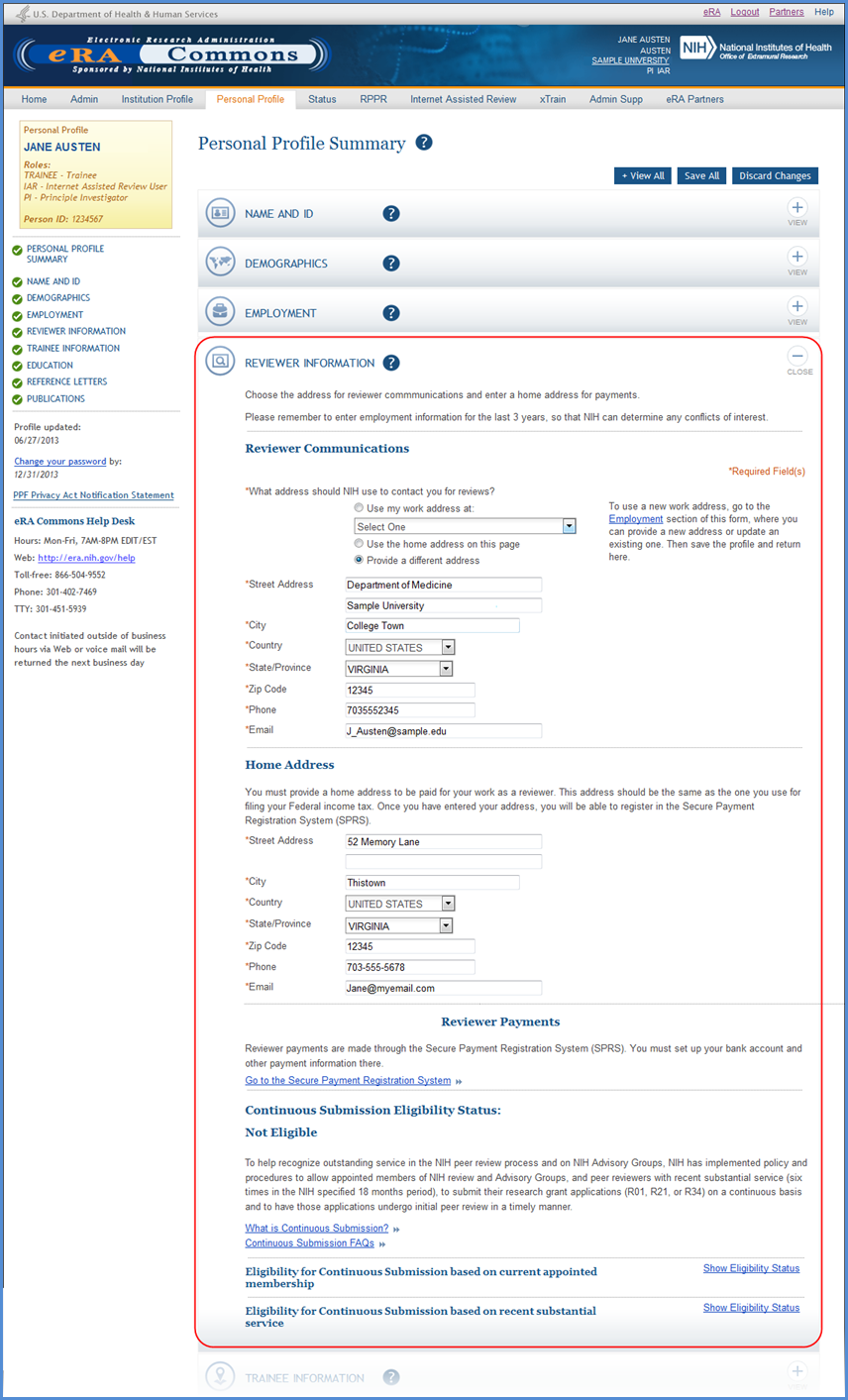Click the Name and ID section icon
This screenshot has width=848, height=1400.
pyautogui.click(x=220, y=213)
